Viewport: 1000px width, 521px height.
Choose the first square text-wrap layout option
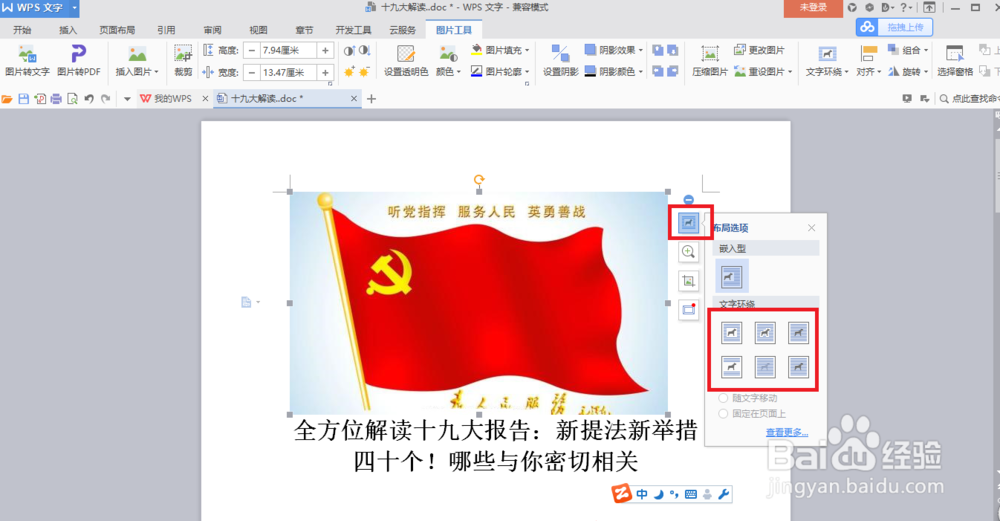[732, 332]
